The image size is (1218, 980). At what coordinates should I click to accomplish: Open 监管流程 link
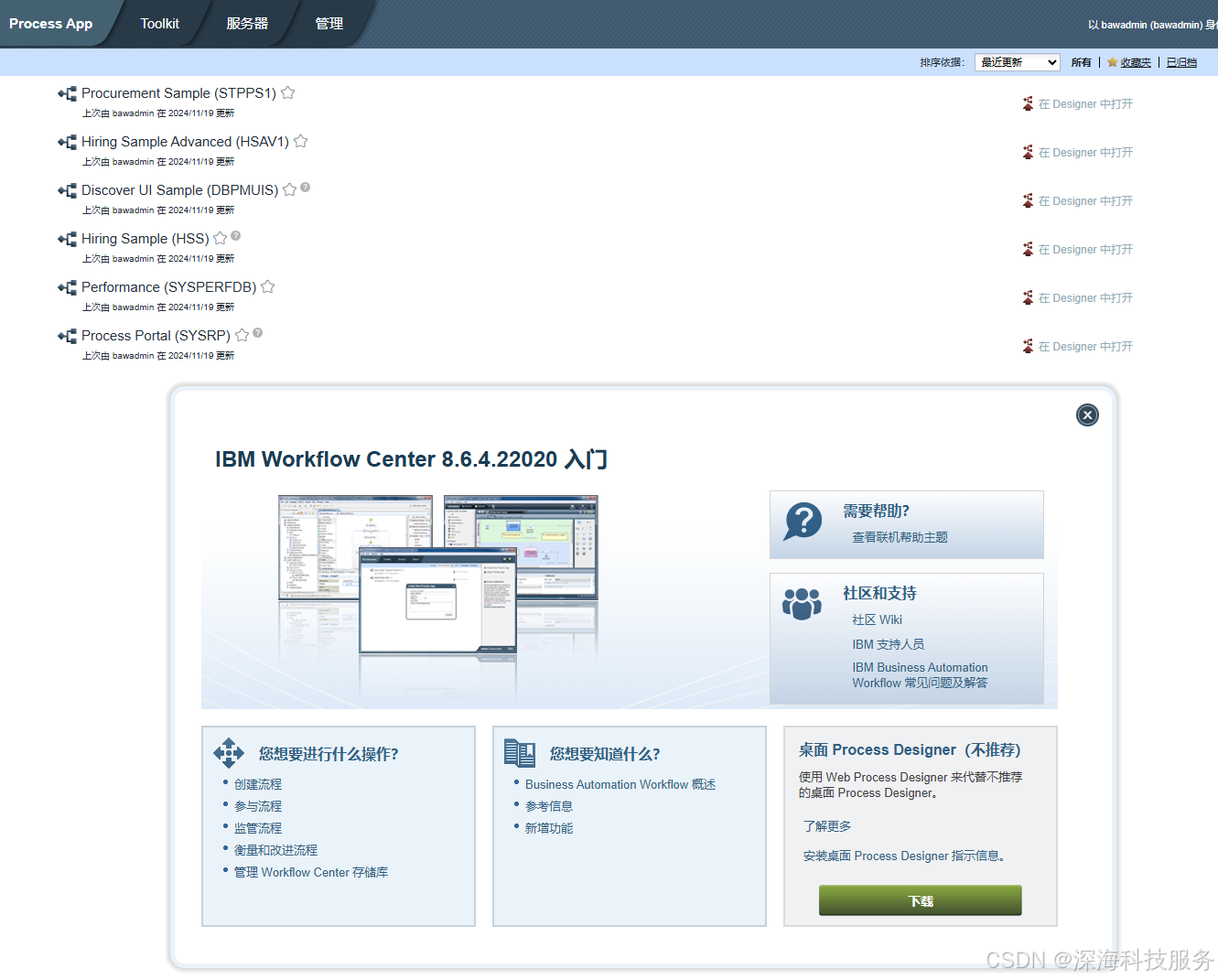point(258,828)
